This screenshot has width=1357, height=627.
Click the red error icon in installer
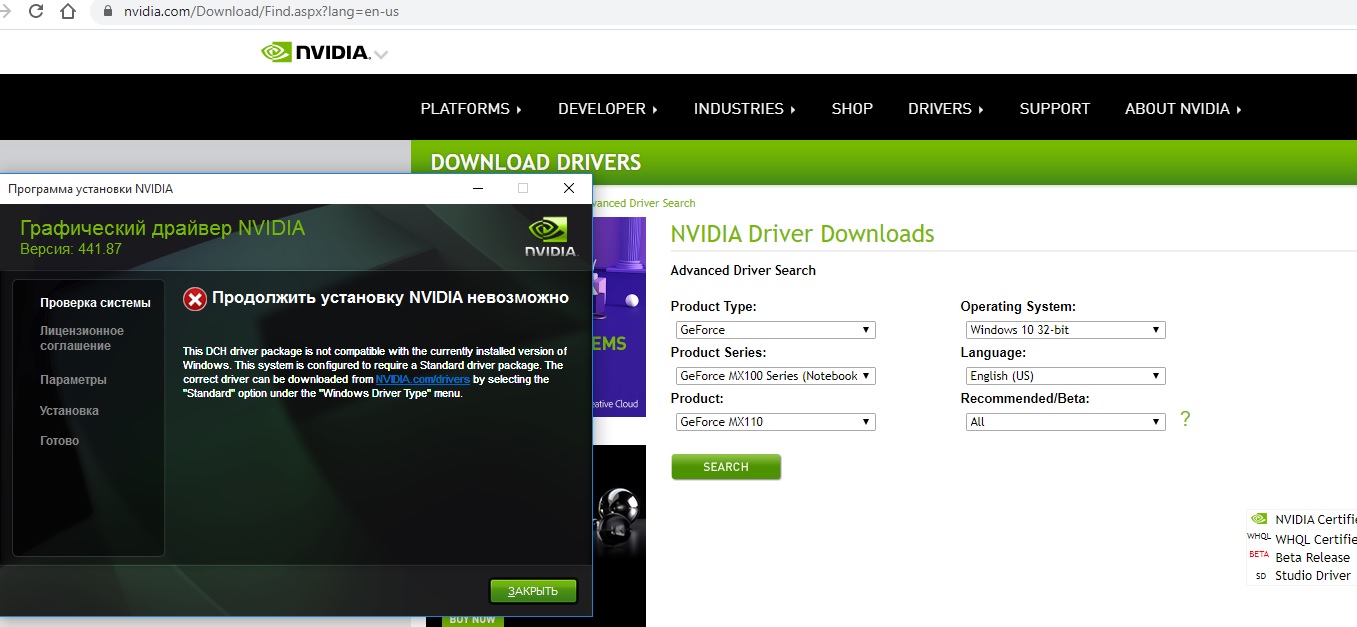coord(195,299)
